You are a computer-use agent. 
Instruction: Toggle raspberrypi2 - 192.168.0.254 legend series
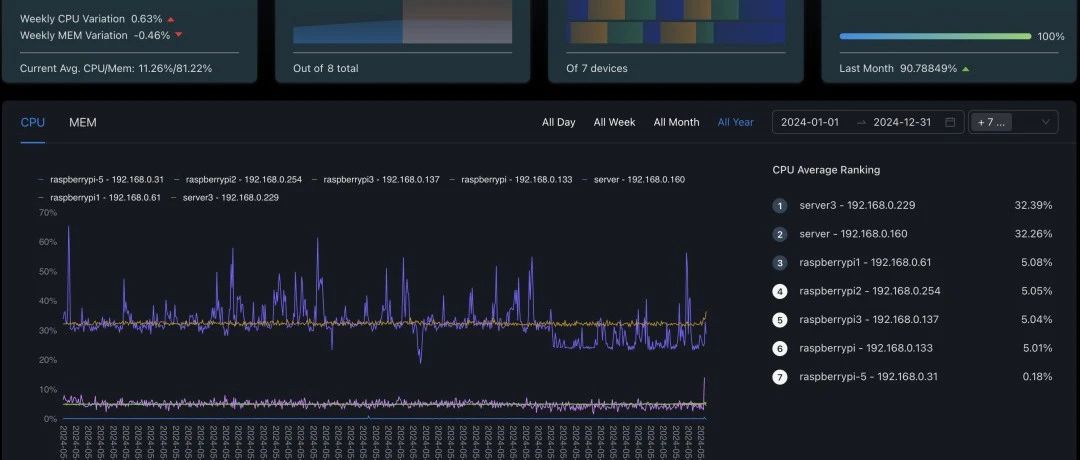pos(238,179)
